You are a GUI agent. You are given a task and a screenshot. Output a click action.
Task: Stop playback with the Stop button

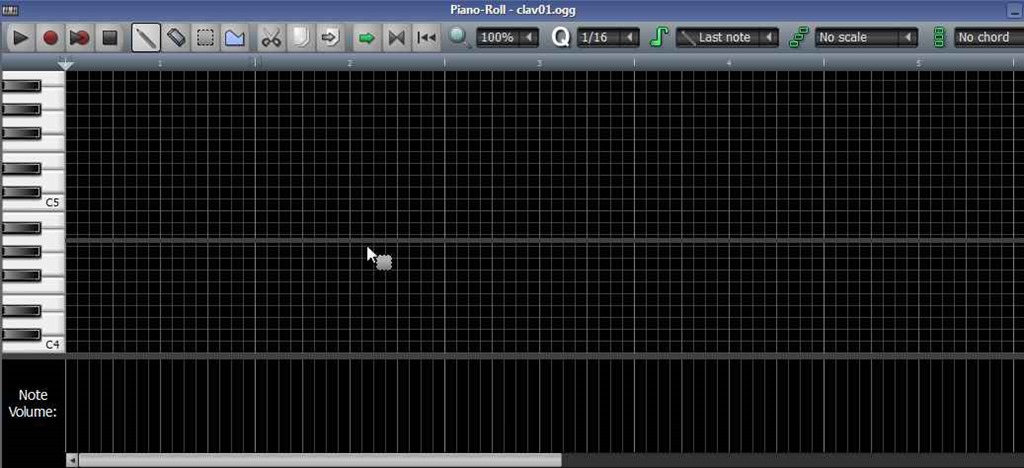pos(110,38)
